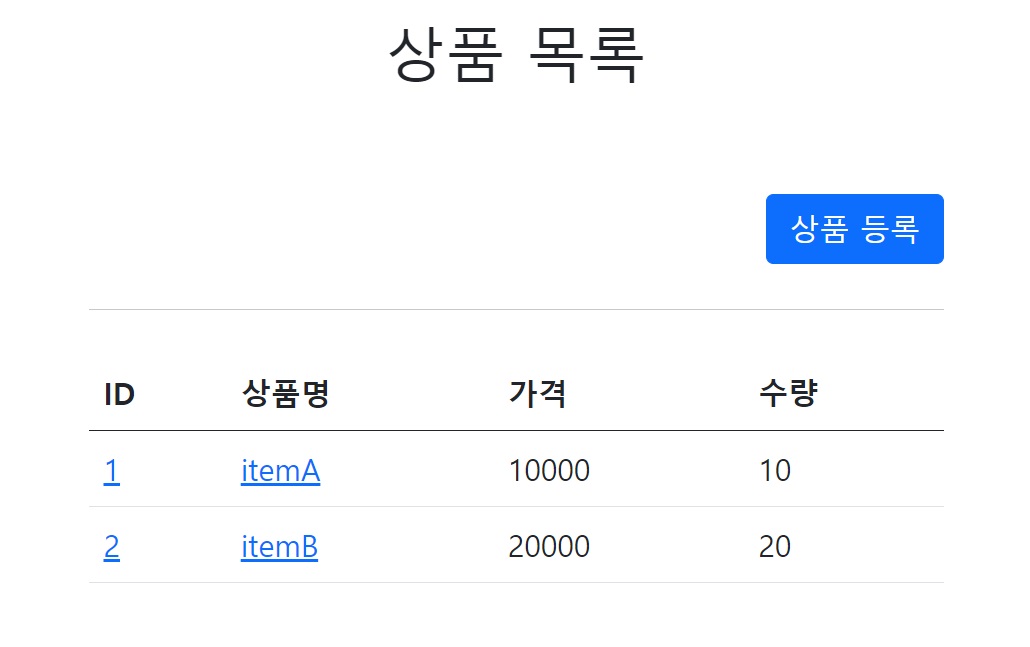Click the ID link numbered 1
This screenshot has height=647, width=1030.
click(x=111, y=470)
